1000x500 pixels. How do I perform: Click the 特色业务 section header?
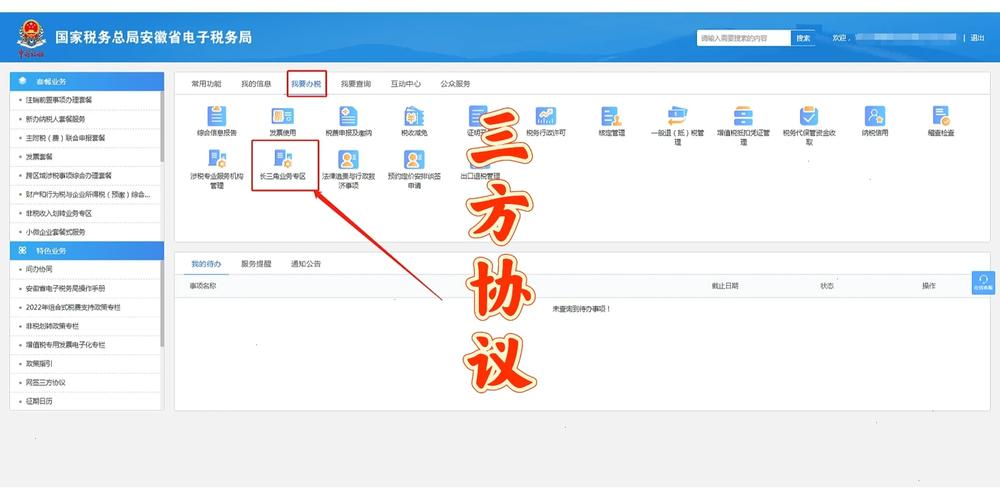tap(87, 251)
